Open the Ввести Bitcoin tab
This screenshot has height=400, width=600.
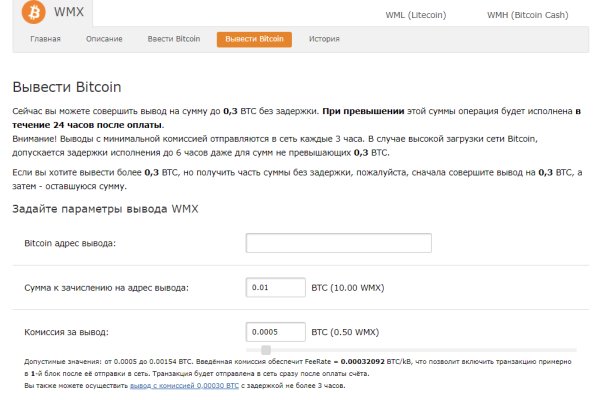coord(174,39)
